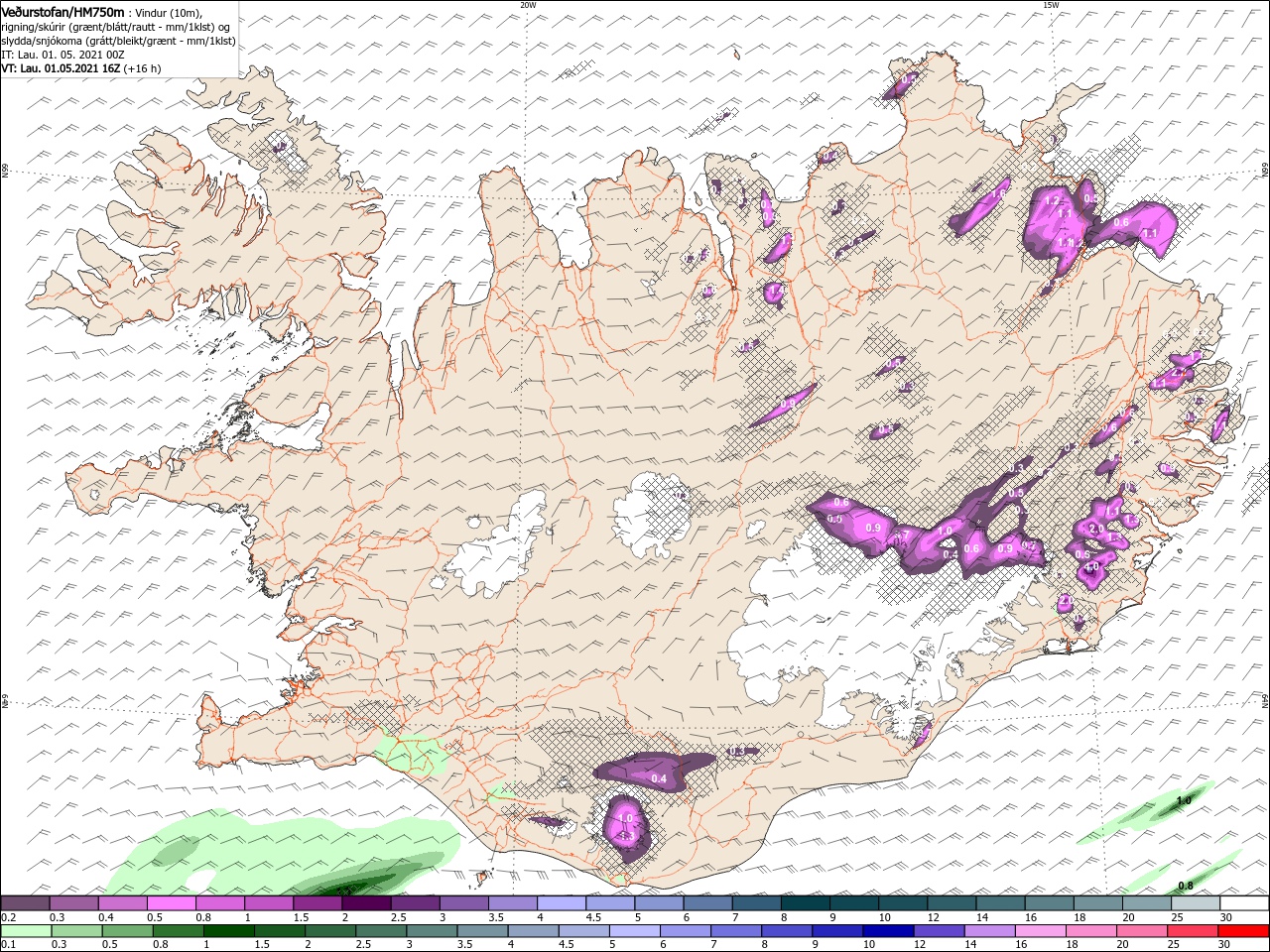Click the Veðurstofan/HM750m title text
1270x952 pixels.
click(63, 11)
